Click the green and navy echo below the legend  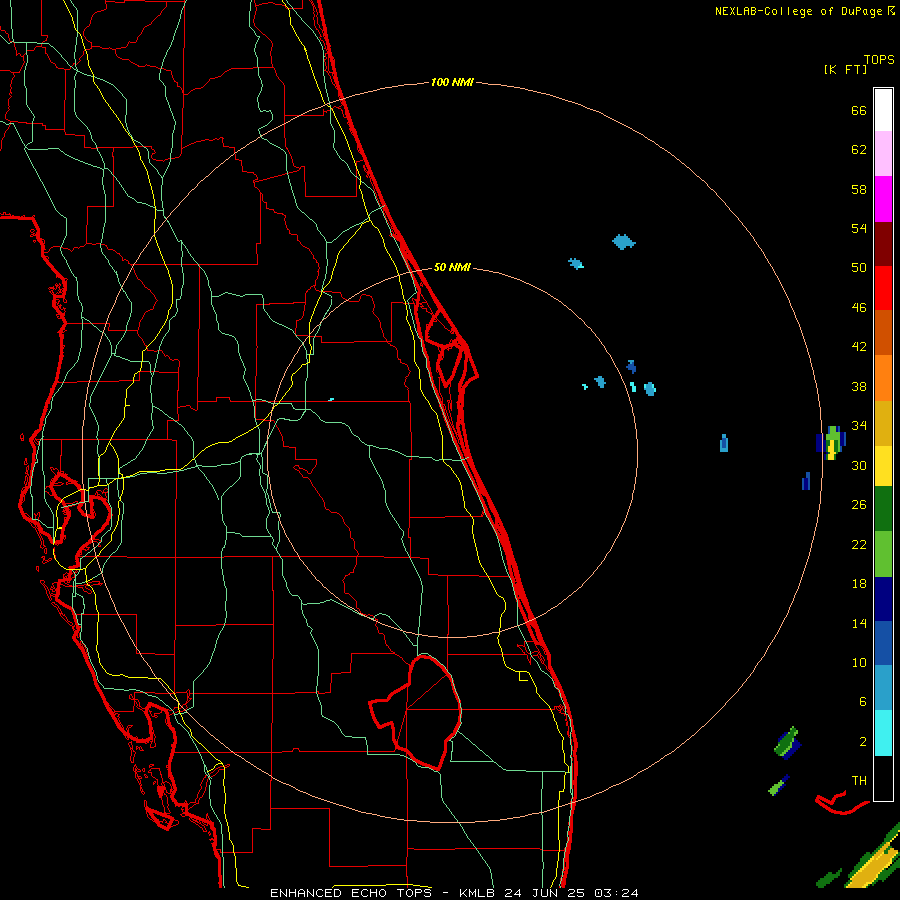tap(787, 743)
